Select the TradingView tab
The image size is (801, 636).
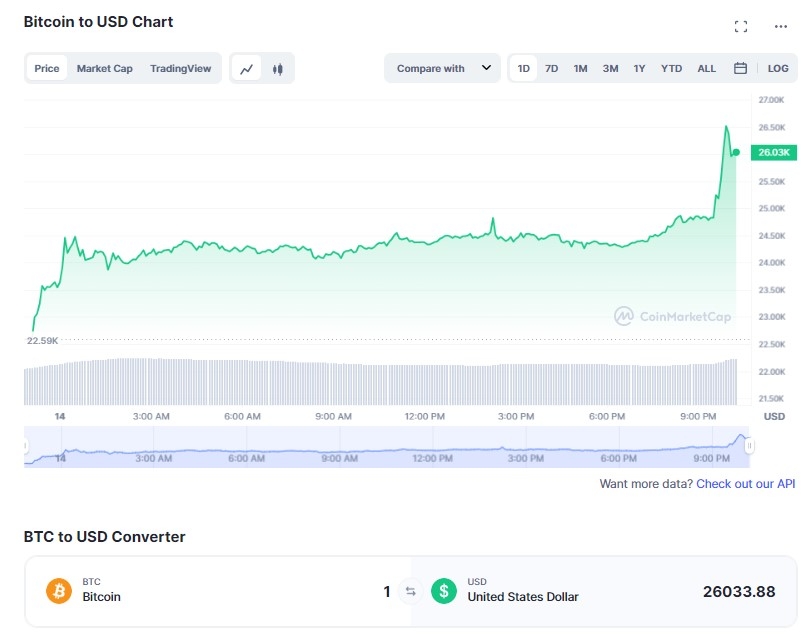click(180, 68)
